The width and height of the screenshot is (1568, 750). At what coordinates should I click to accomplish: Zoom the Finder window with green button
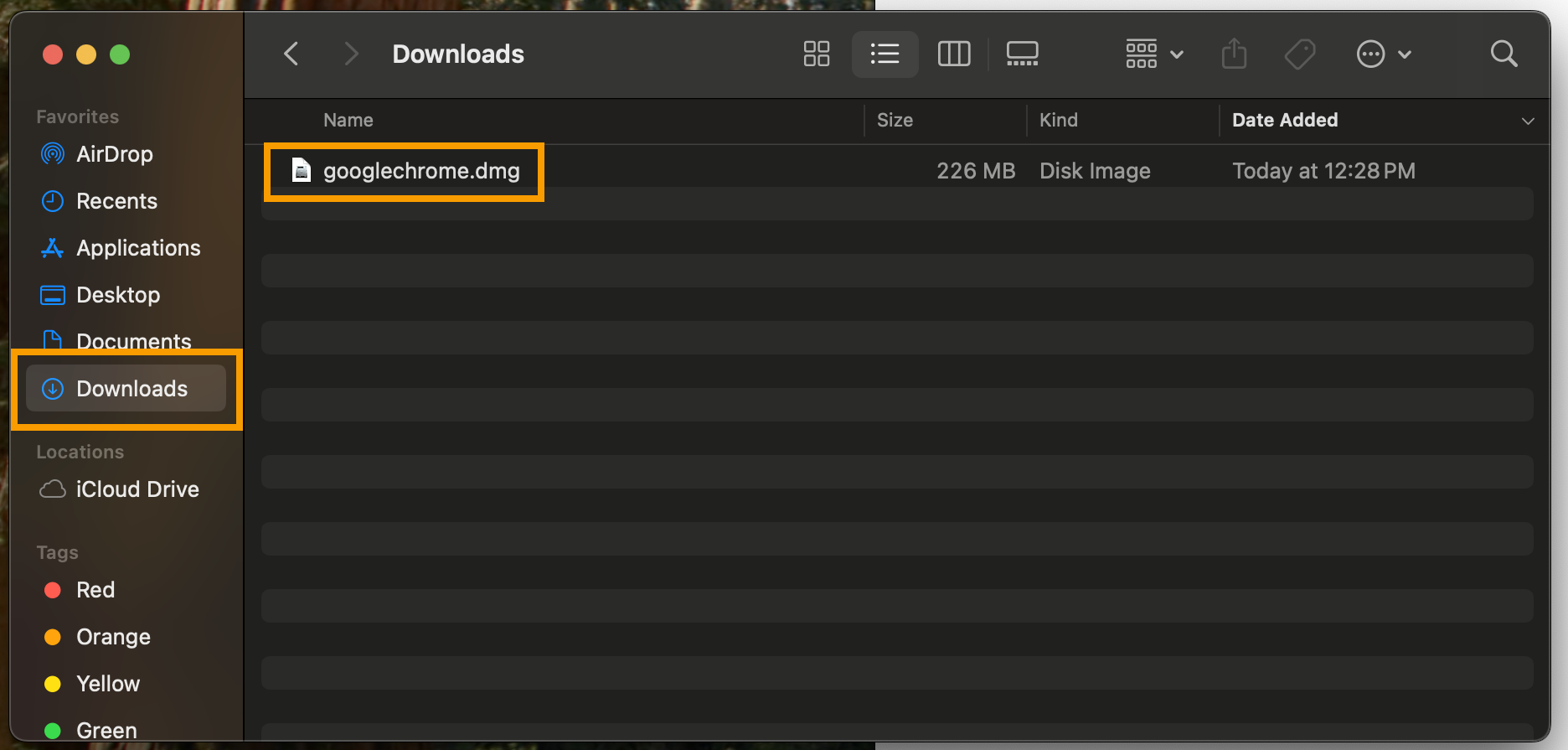pyautogui.click(x=120, y=54)
